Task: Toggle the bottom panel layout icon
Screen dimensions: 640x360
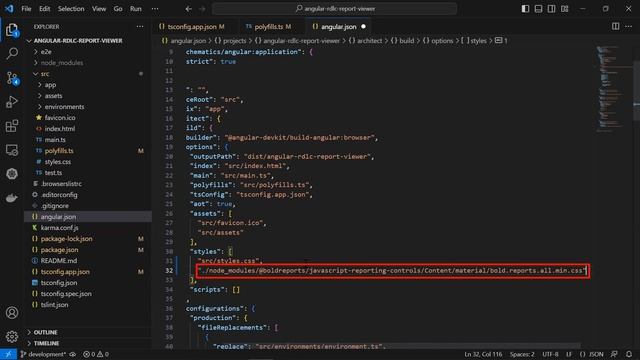Action: coord(538,9)
